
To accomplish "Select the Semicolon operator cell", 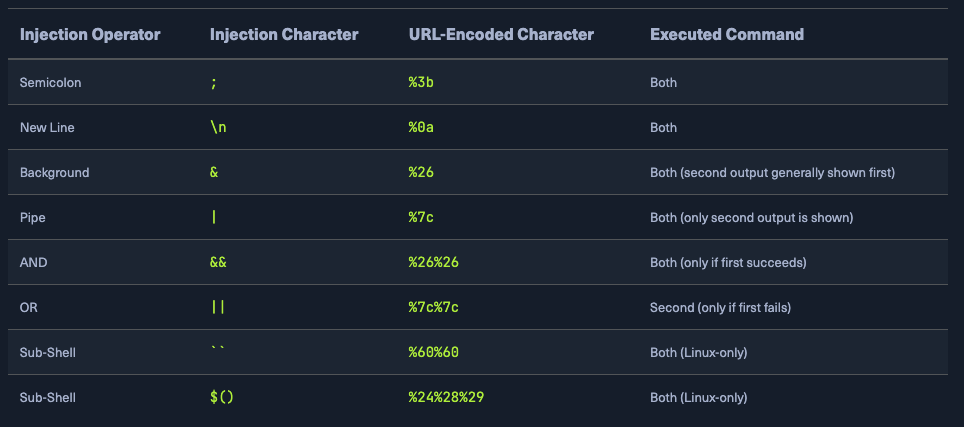I will point(51,83).
